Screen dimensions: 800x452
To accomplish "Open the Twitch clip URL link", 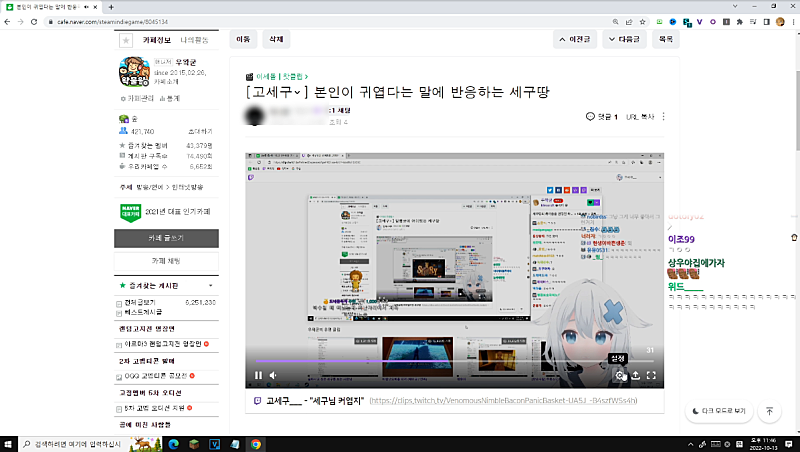I will point(502,400).
